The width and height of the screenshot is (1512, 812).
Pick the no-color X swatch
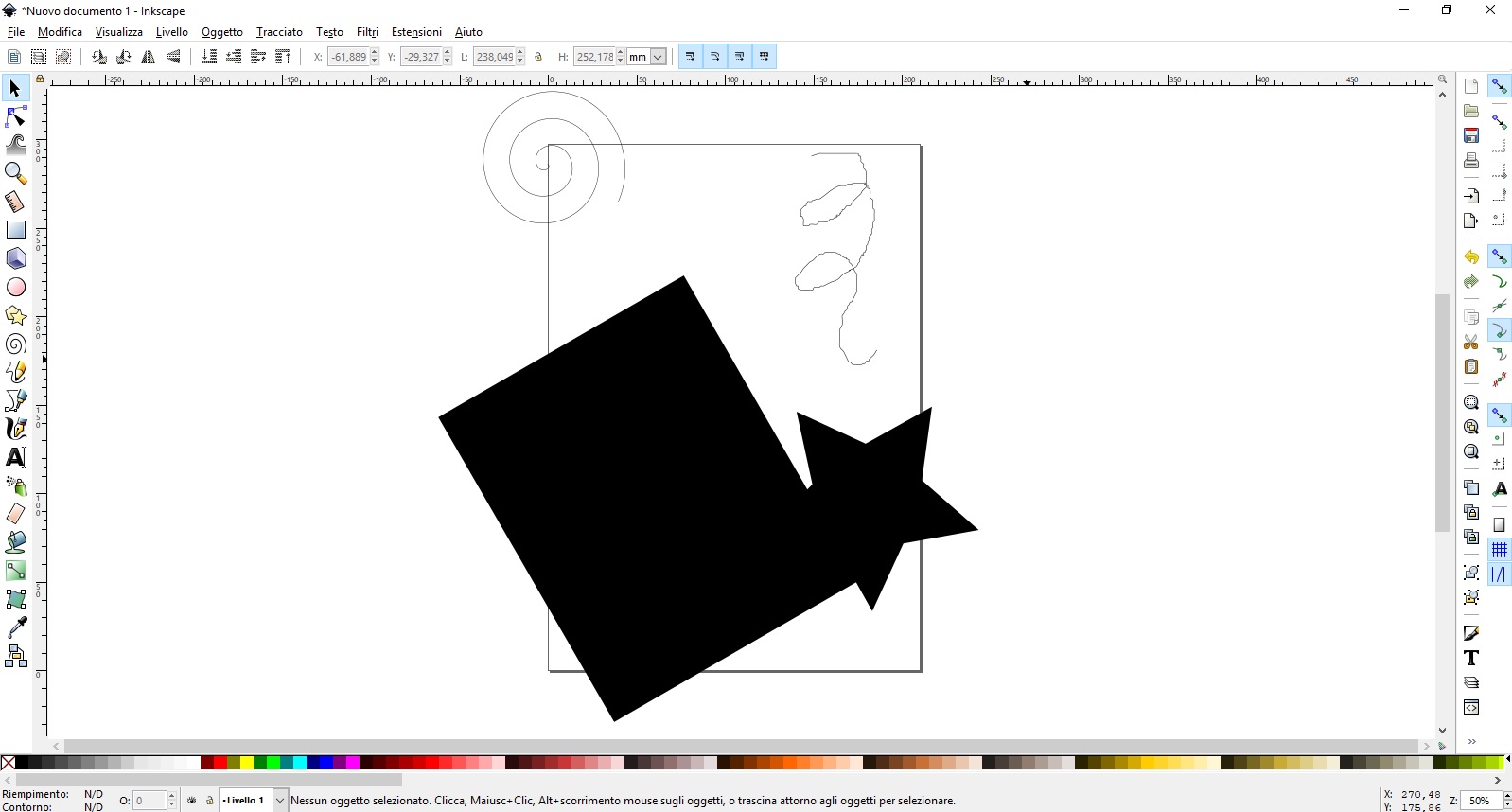(x=9, y=763)
